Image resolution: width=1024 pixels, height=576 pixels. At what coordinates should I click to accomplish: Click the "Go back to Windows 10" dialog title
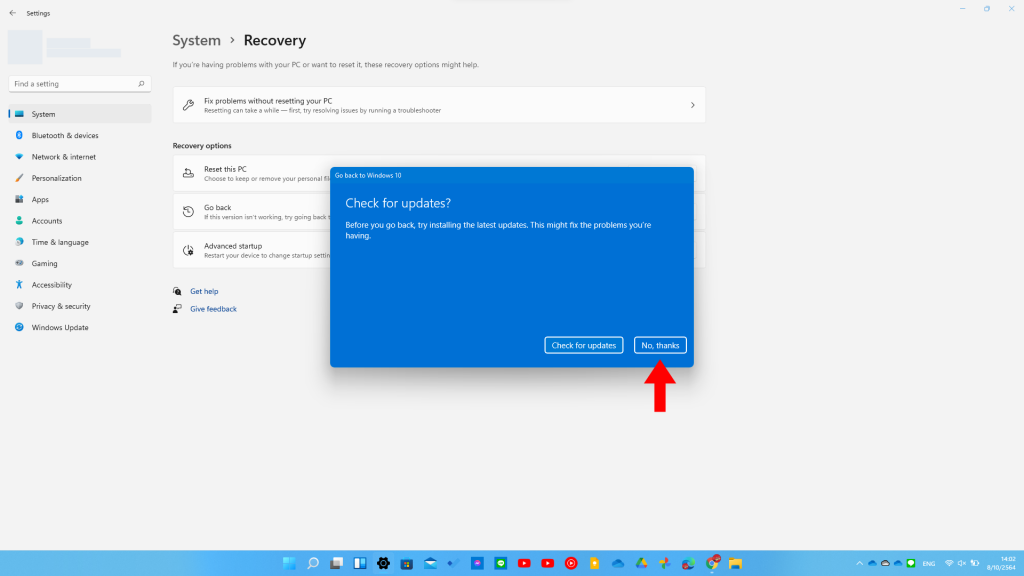368,176
